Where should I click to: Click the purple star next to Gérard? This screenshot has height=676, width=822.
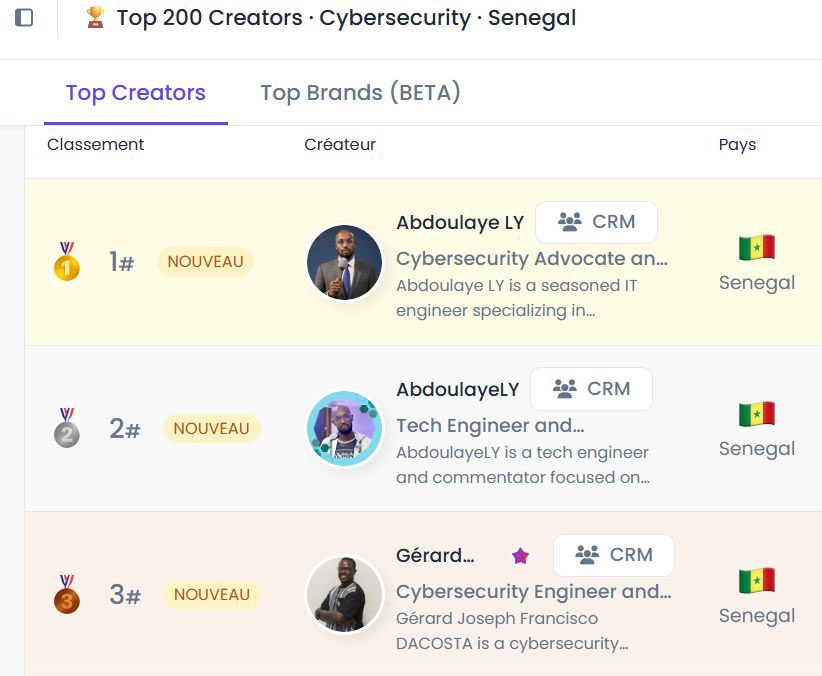[520, 555]
